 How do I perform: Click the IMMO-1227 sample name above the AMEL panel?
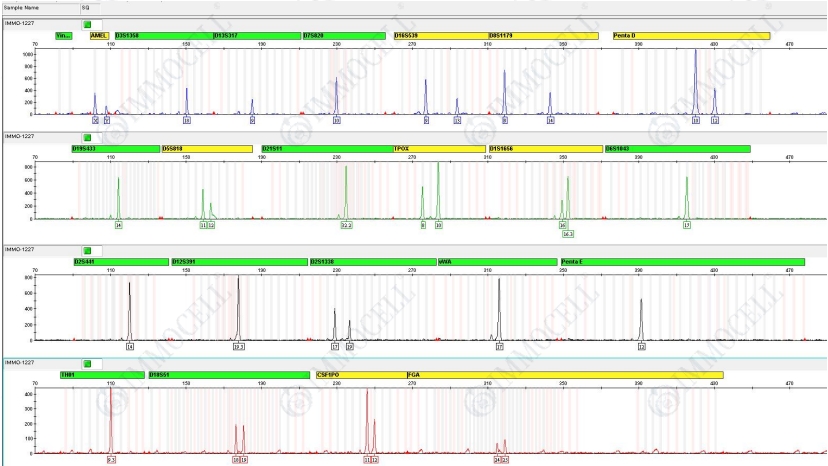coord(20,23)
